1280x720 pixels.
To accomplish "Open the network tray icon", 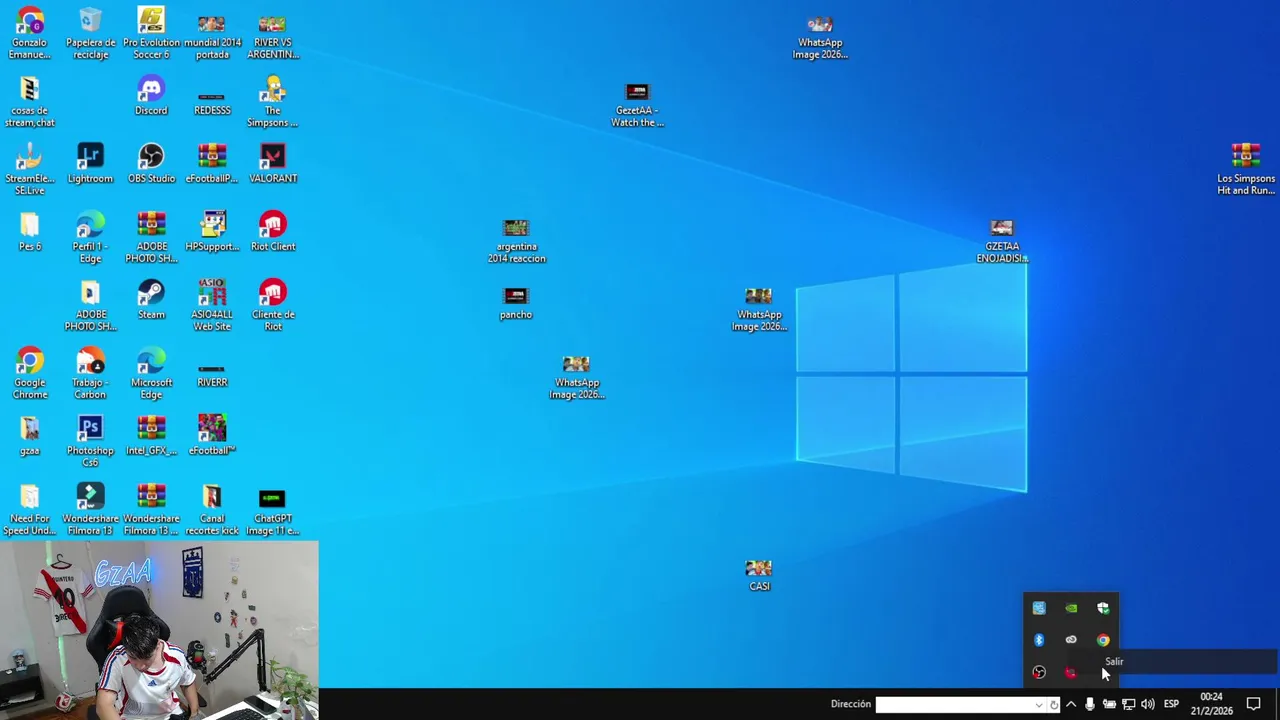I will [1128, 704].
